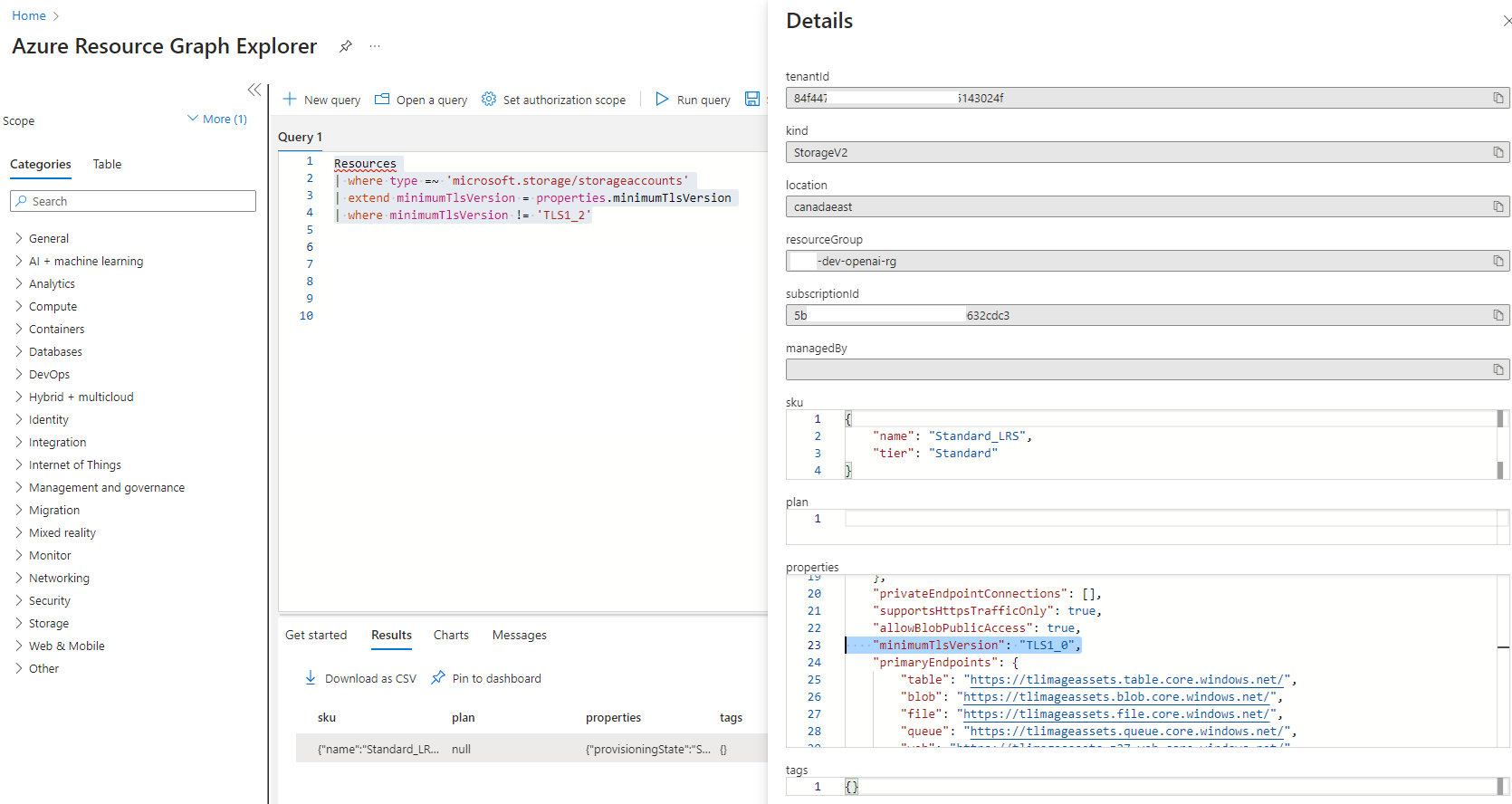Open Internet of Things tree item
Viewport: 1512px width, 804px height.
(x=74, y=464)
